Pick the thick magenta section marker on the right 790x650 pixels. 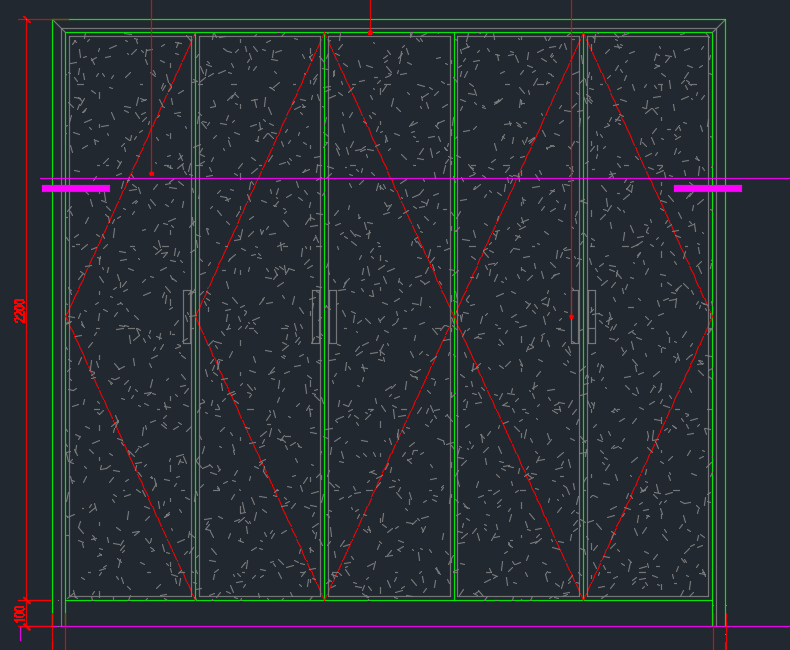coord(707,188)
